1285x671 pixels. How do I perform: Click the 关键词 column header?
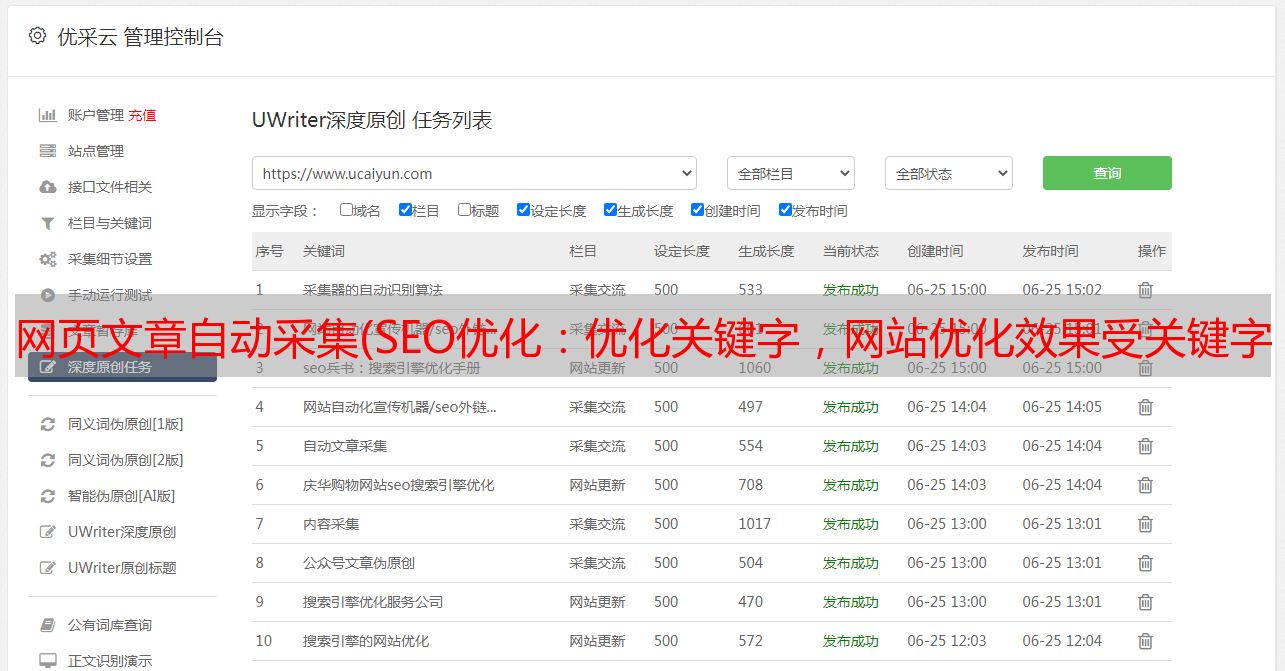click(324, 251)
